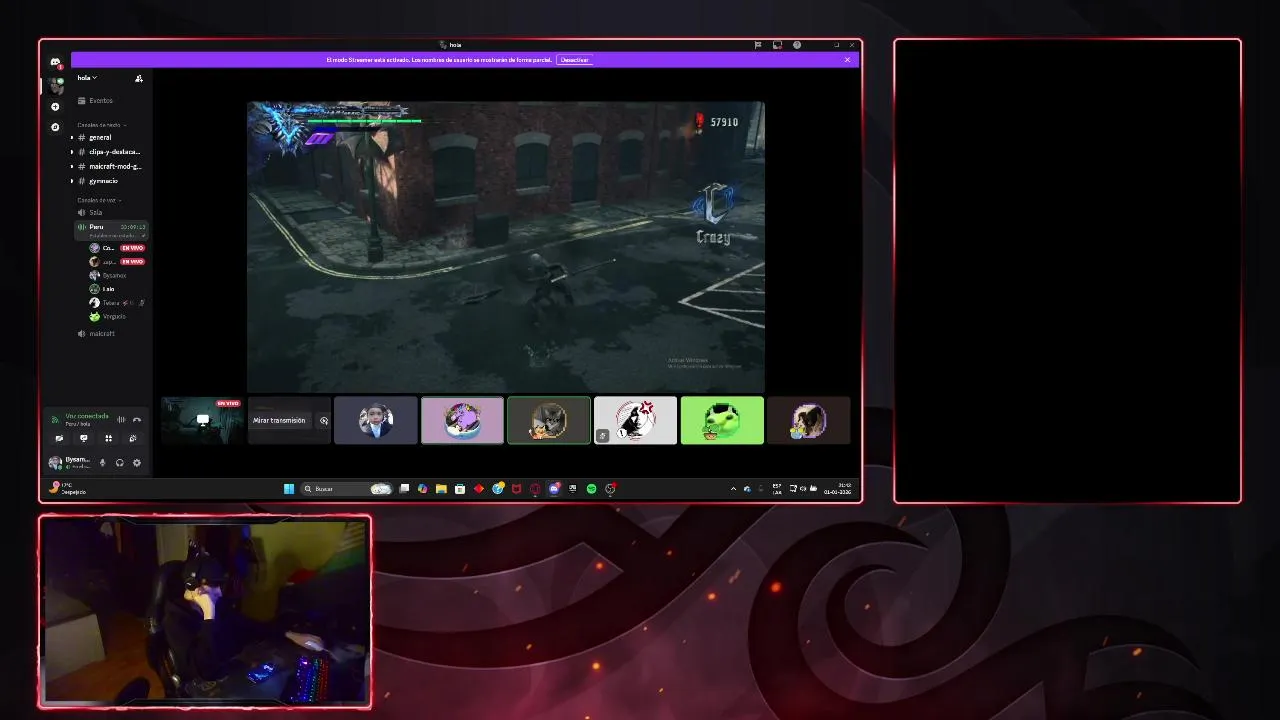Toggle noise suppression waveform icon
The image size is (1280, 720).
click(x=121, y=419)
